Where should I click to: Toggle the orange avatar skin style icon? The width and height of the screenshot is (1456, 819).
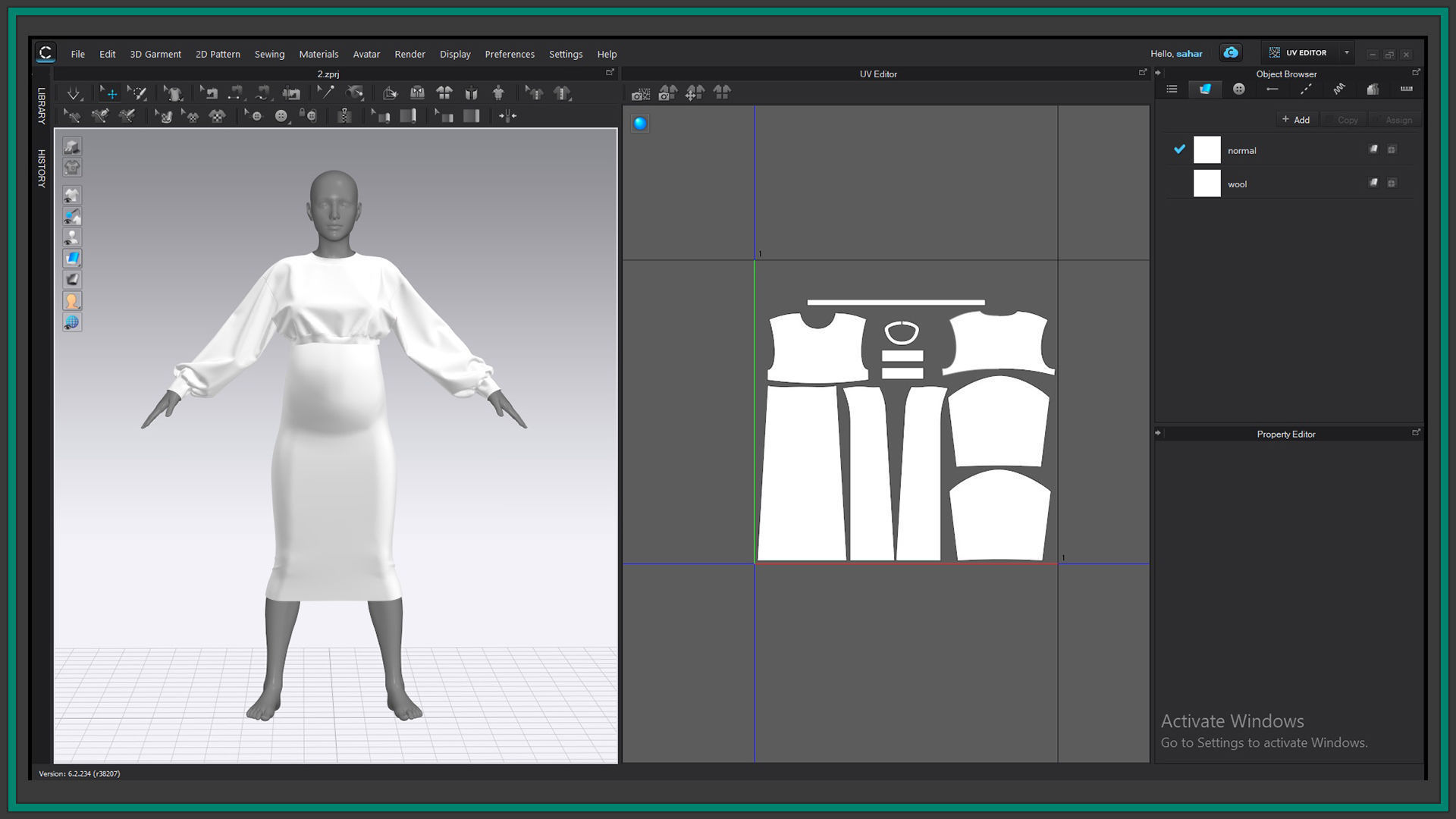pyautogui.click(x=72, y=301)
